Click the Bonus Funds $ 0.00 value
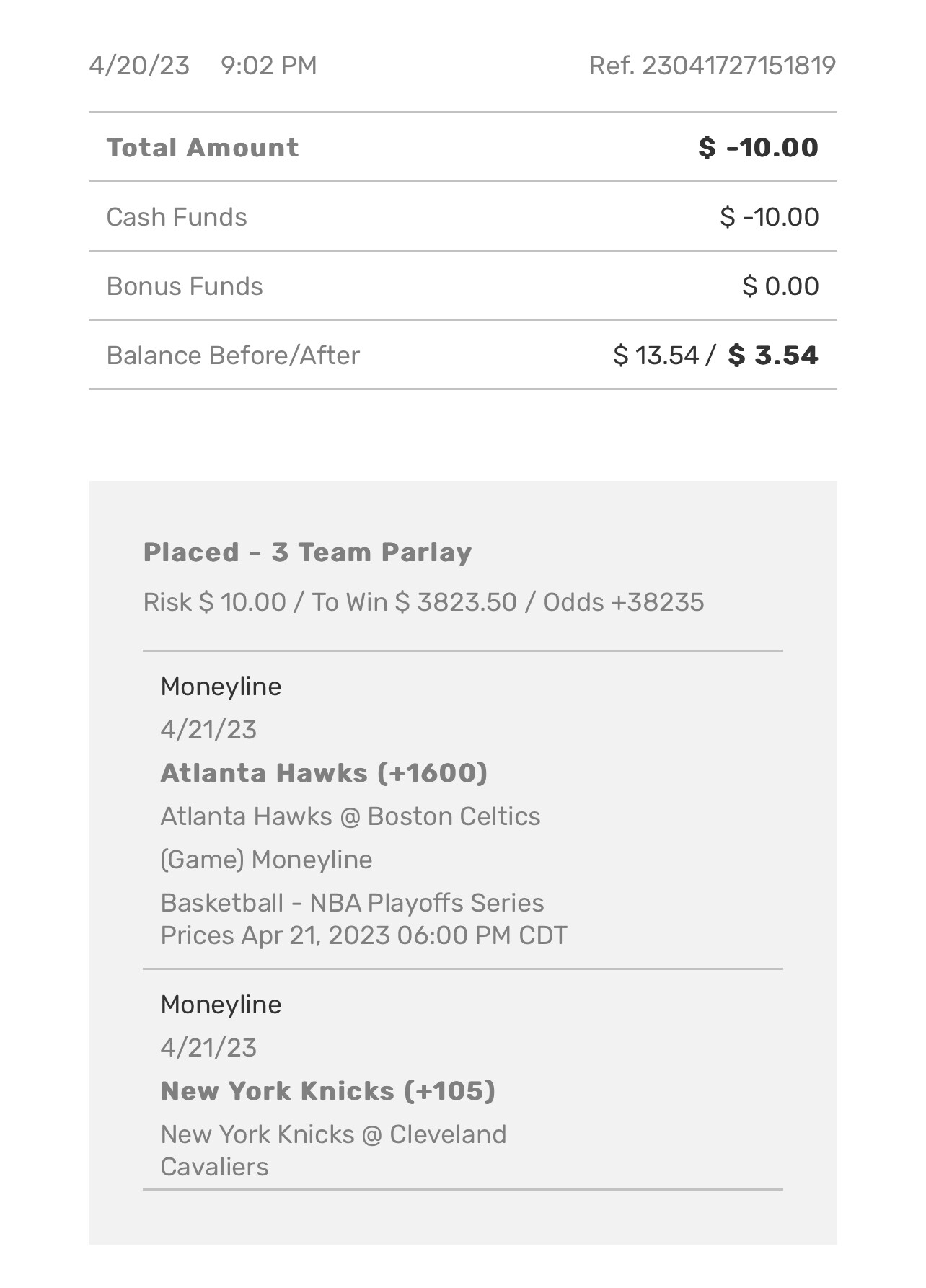This screenshot has width=926, height=1288. tap(780, 286)
